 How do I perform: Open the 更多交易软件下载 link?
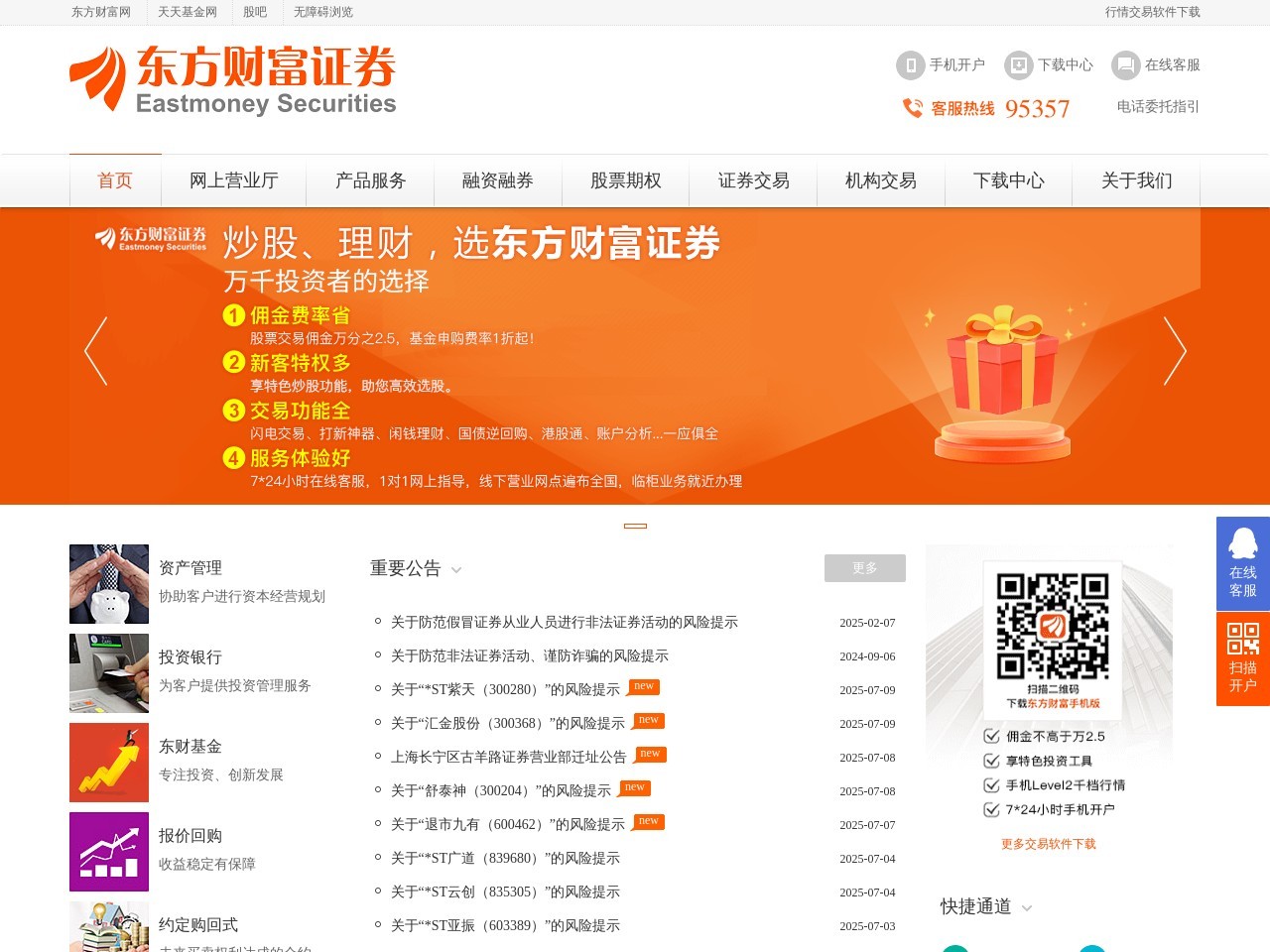pyautogui.click(x=1049, y=843)
